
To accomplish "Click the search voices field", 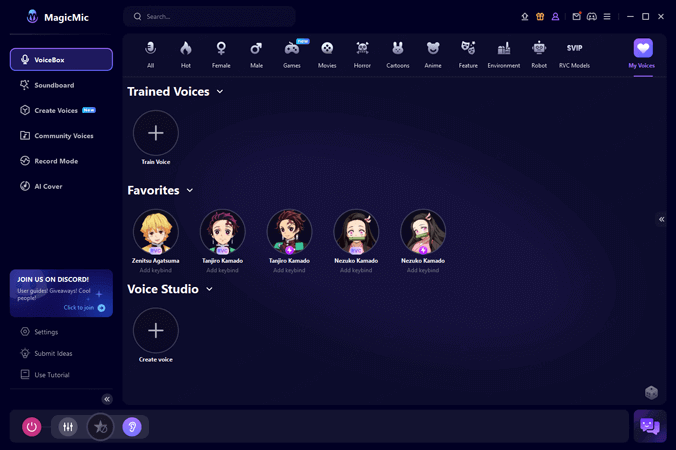I will 209,16.
